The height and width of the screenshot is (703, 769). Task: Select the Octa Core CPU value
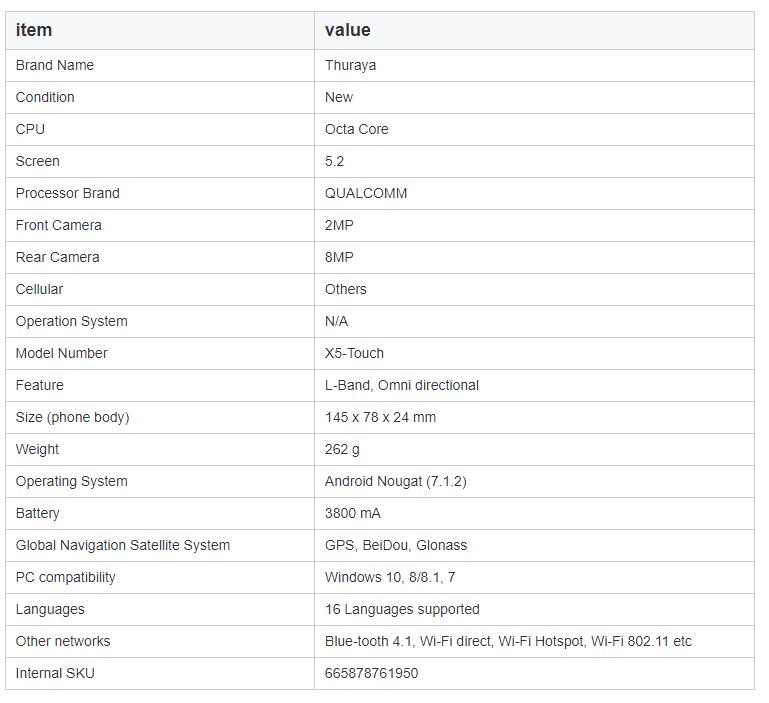click(x=357, y=129)
